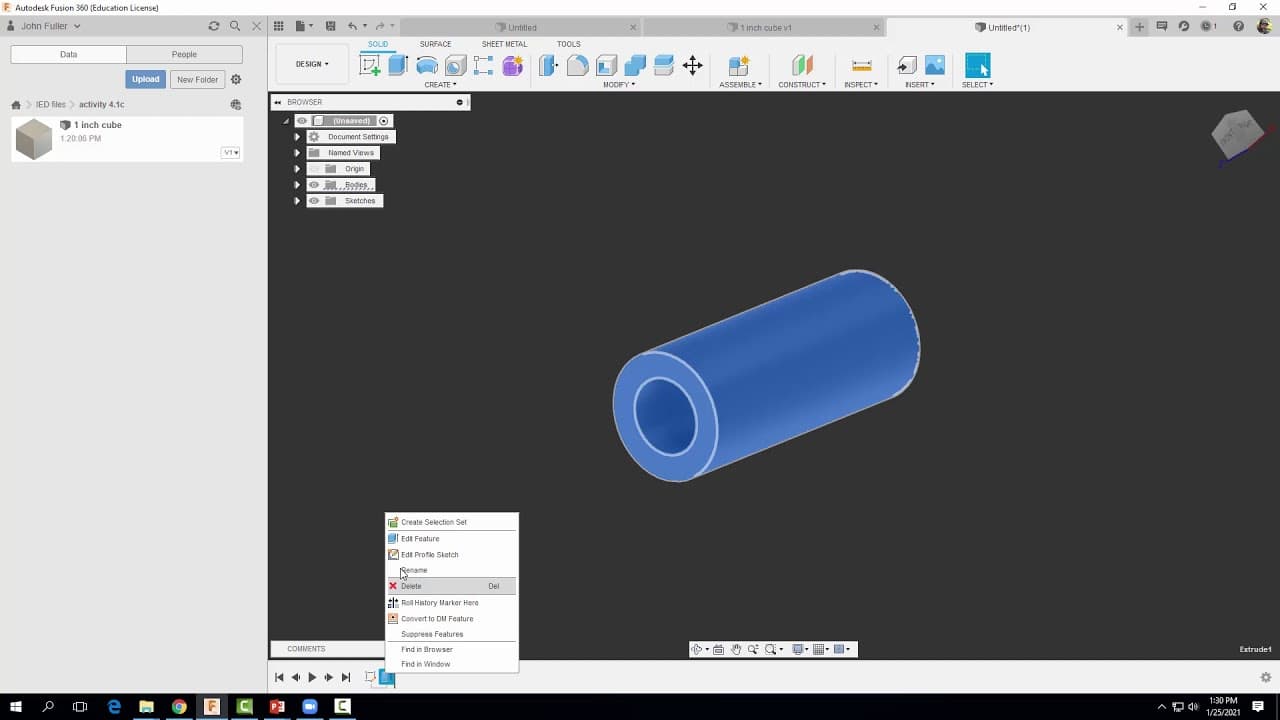The width and height of the screenshot is (1280, 720).
Task: Open Google Chrome from the taskbar
Action: pos(179,706)
